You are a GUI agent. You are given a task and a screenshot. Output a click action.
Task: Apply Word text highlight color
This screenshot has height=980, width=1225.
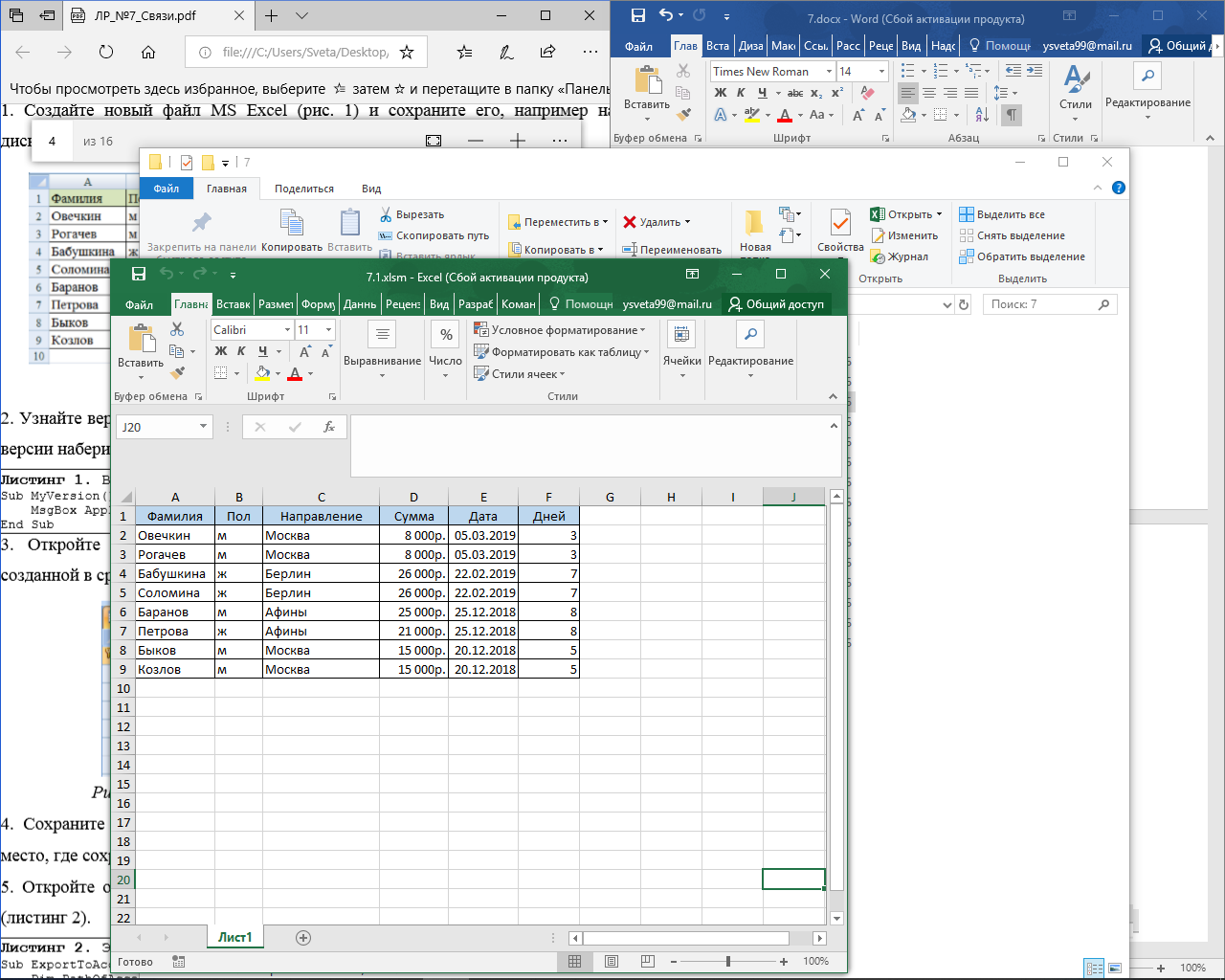752,115
